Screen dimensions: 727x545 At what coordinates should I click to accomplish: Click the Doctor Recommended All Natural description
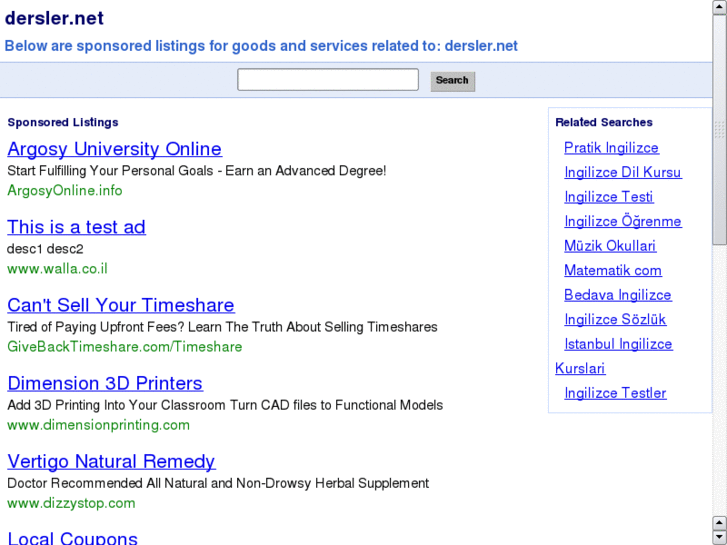[x=218, y=483]
